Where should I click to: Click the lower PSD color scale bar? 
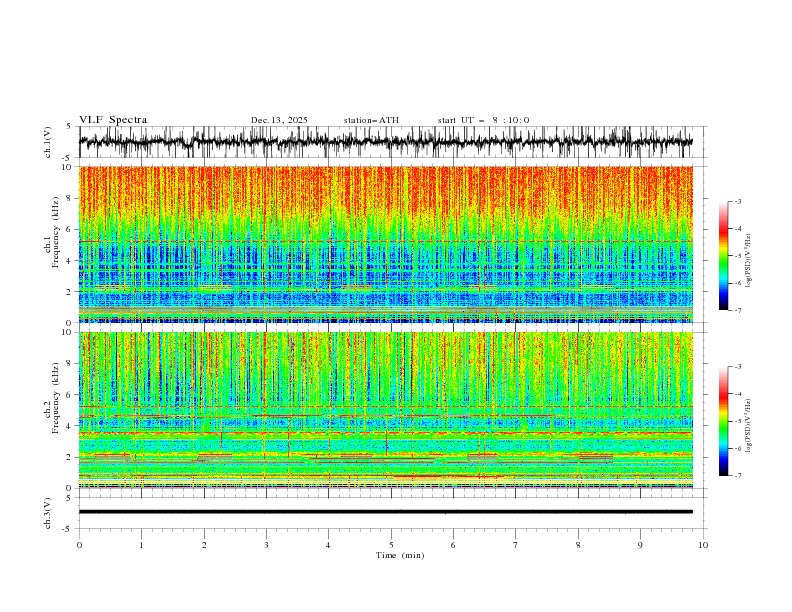click(x=723, y=421)
